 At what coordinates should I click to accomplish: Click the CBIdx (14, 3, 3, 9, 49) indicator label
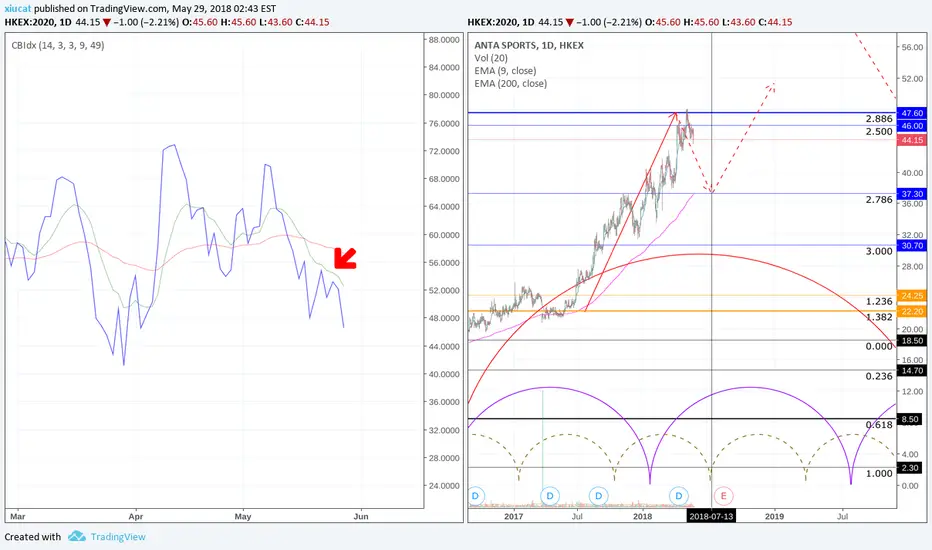[58, 45]
